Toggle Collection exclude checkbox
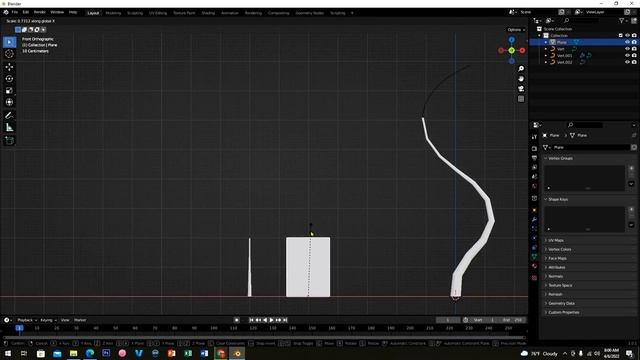The width and height of the screenshot is (640, 360). pyautogui.click(x=620, y=36)
